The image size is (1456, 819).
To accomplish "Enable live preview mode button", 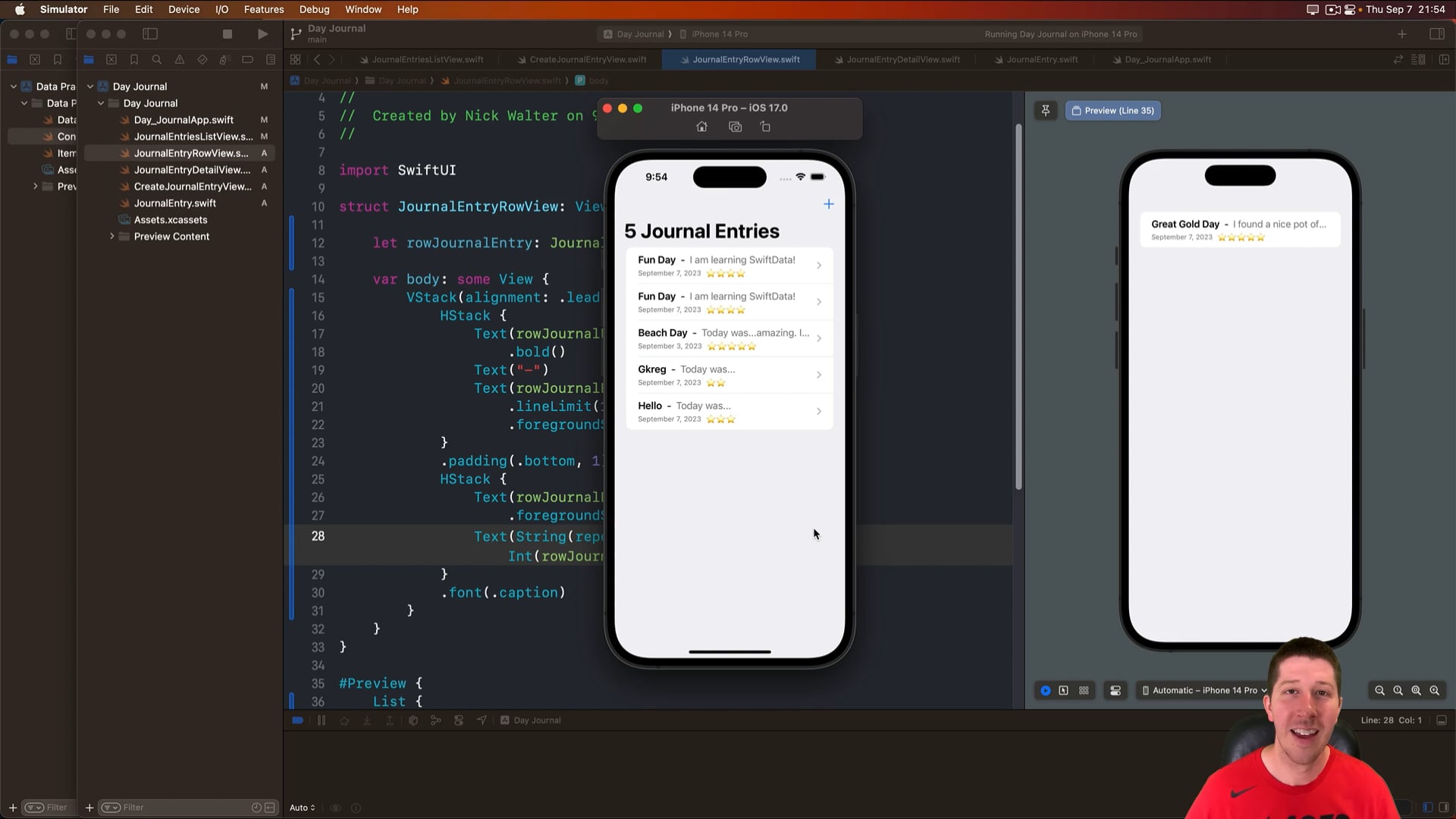I will [x=1046, y=691].
